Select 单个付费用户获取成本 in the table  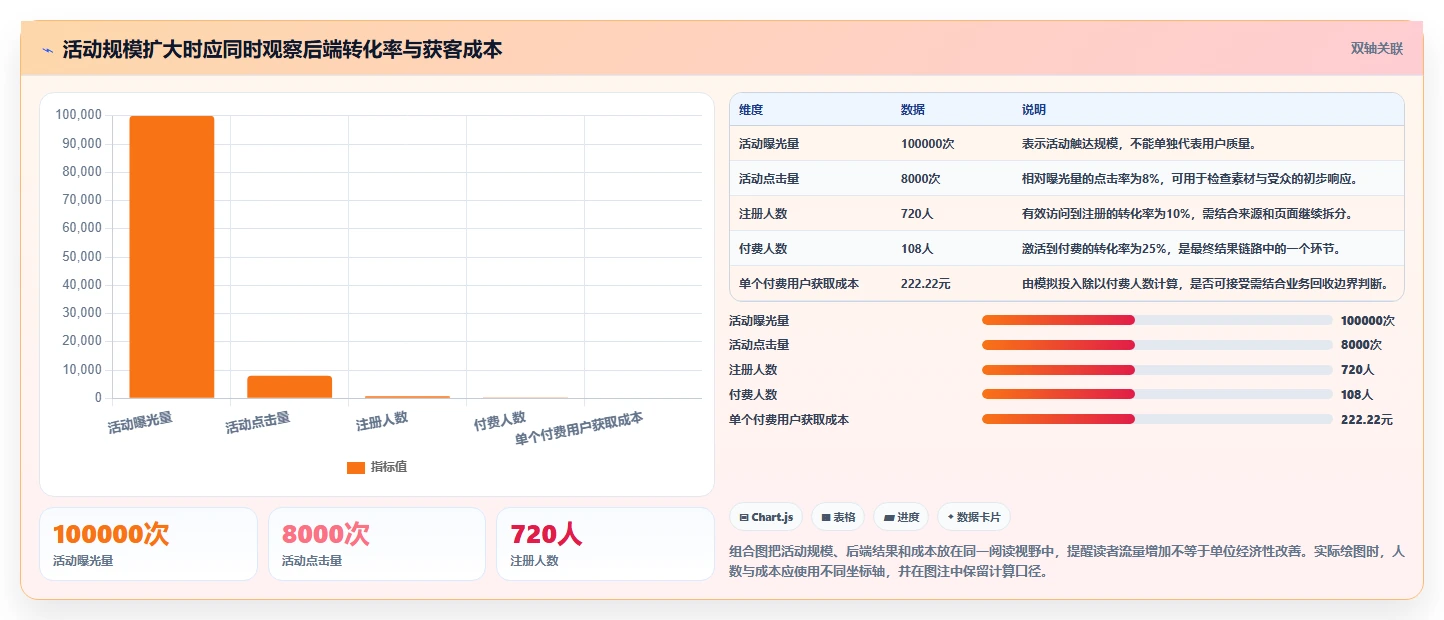click(799, 284)
